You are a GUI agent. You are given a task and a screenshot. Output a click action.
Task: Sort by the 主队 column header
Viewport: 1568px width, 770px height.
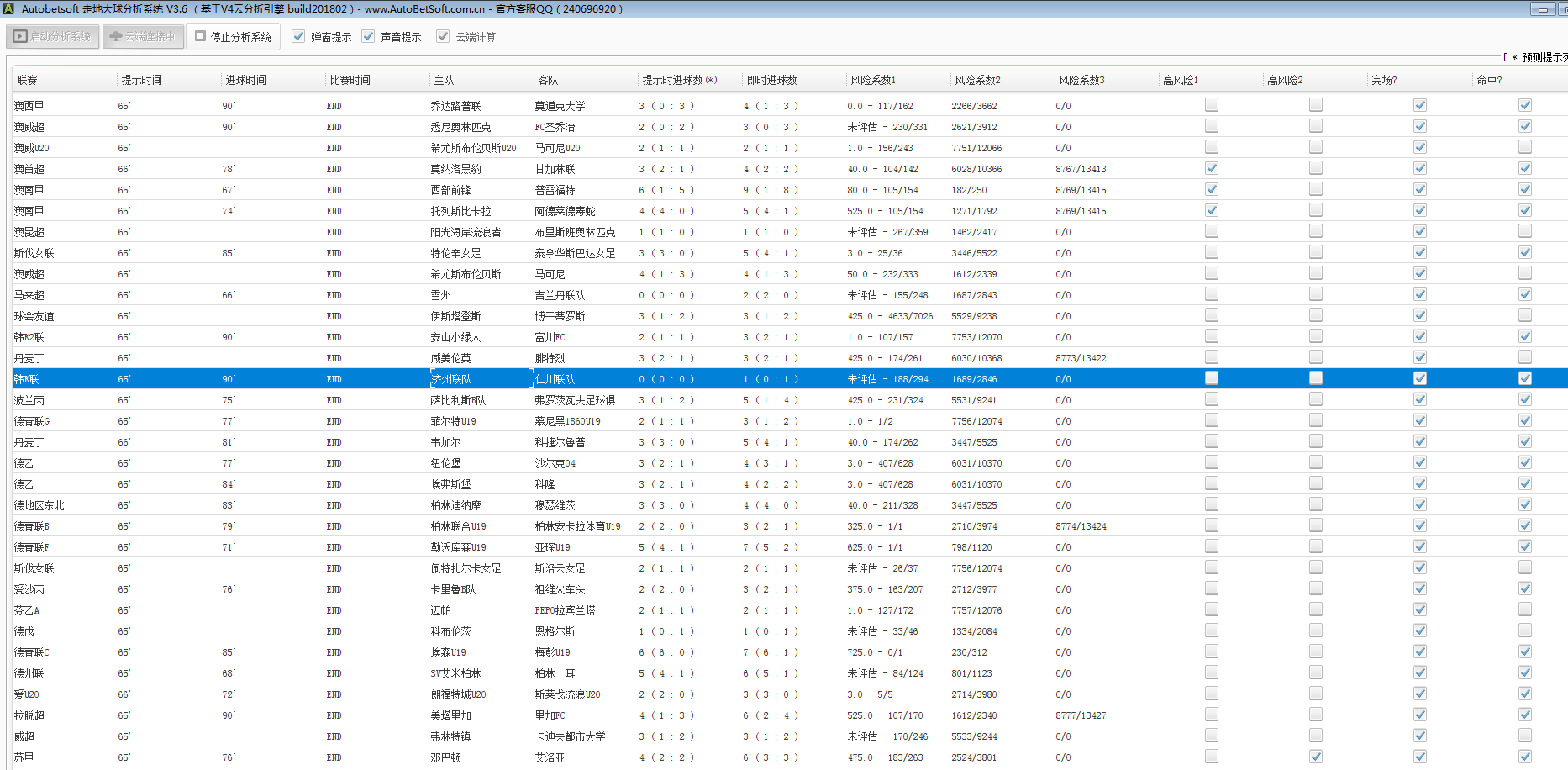[444, 80]
